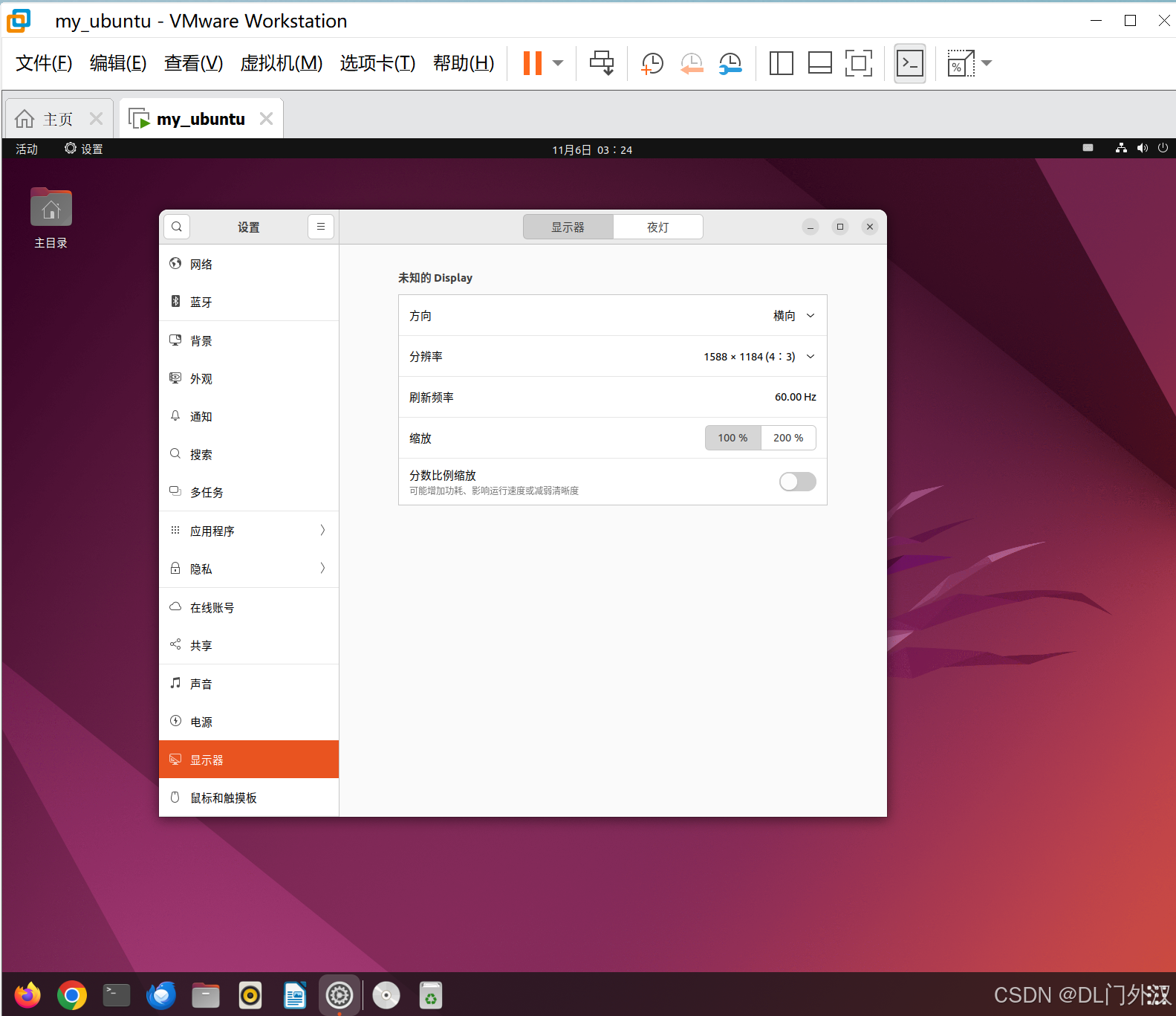Launch Firefox from the Ubuntu dock
The height and width of the screenshot is (1016, 1176).
click(x=27, y=995)
